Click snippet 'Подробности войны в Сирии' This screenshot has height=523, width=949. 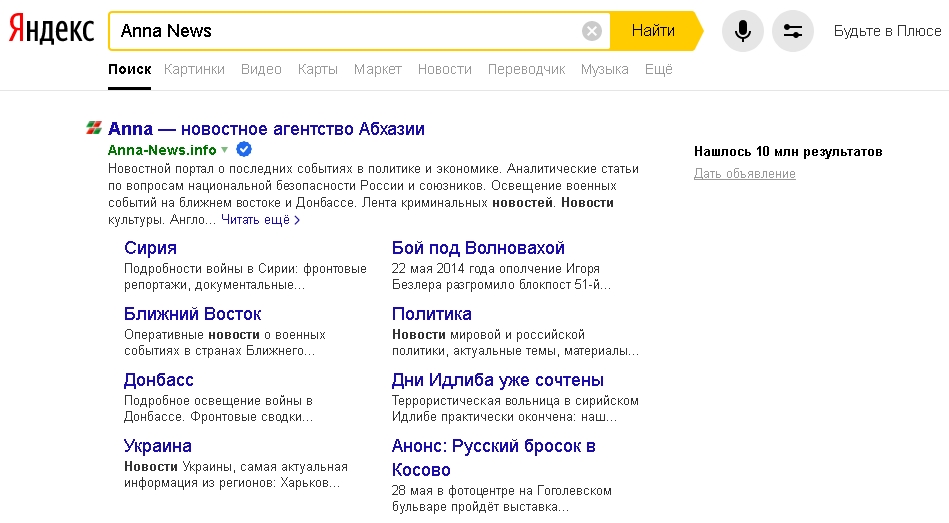click(x=245, y=277)
